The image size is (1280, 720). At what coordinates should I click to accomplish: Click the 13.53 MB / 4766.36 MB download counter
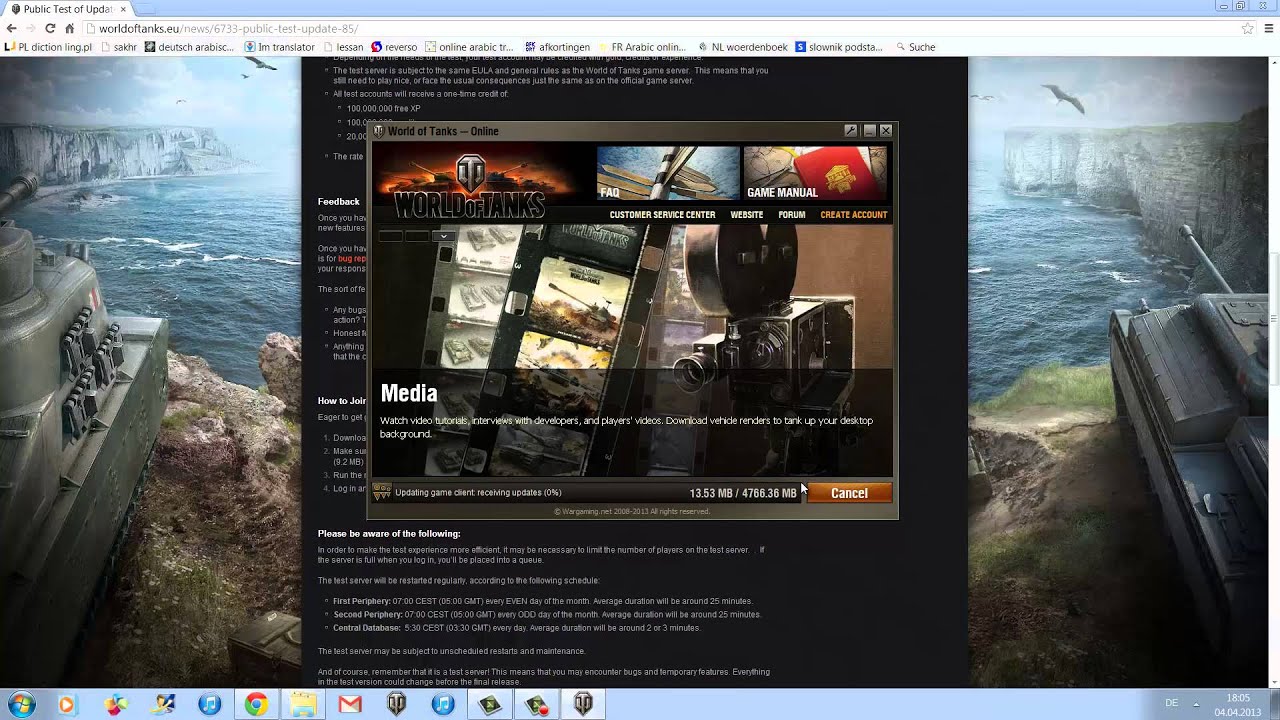(742, 493)
